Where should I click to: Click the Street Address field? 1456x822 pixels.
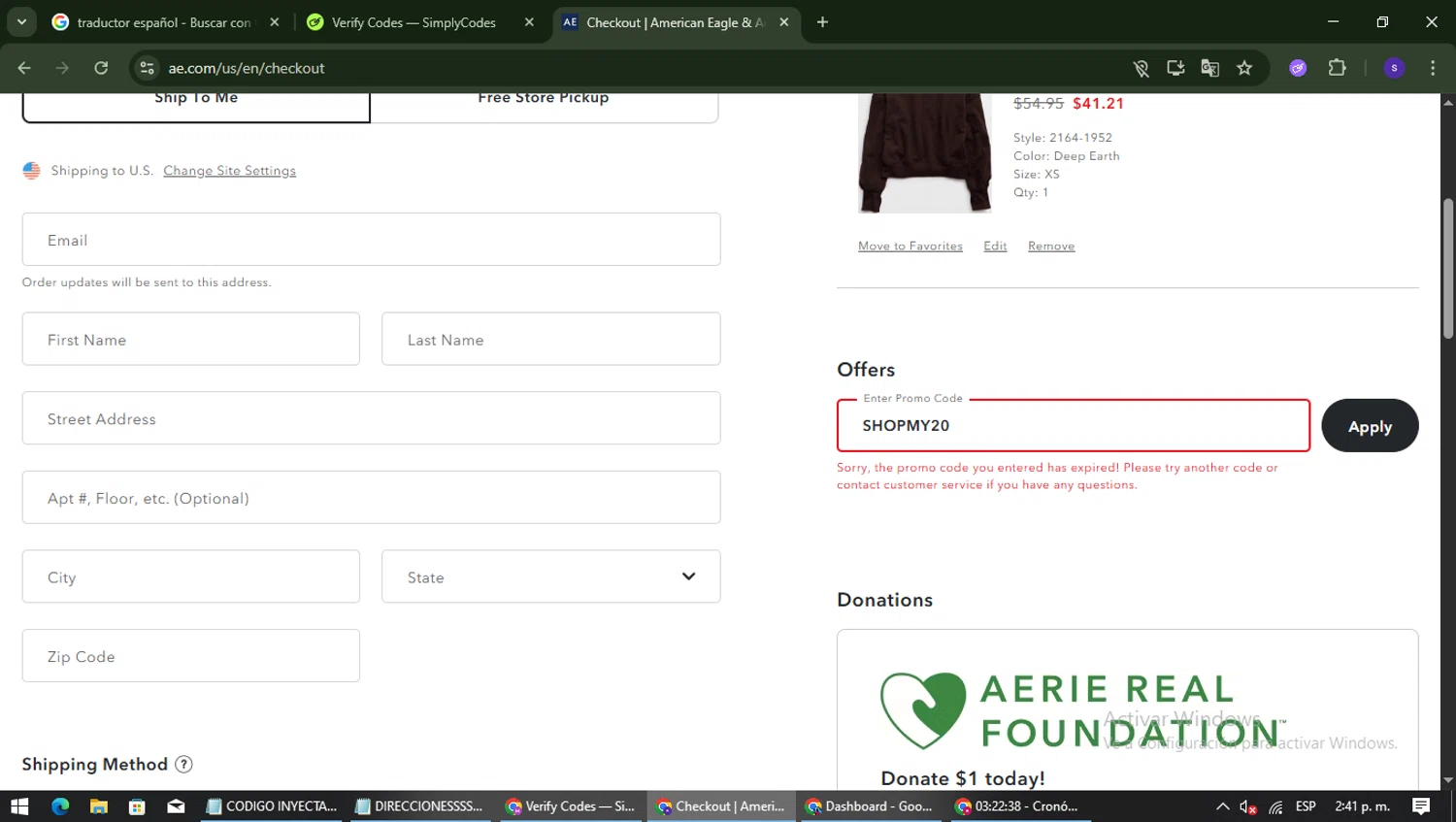pos(371,418)
